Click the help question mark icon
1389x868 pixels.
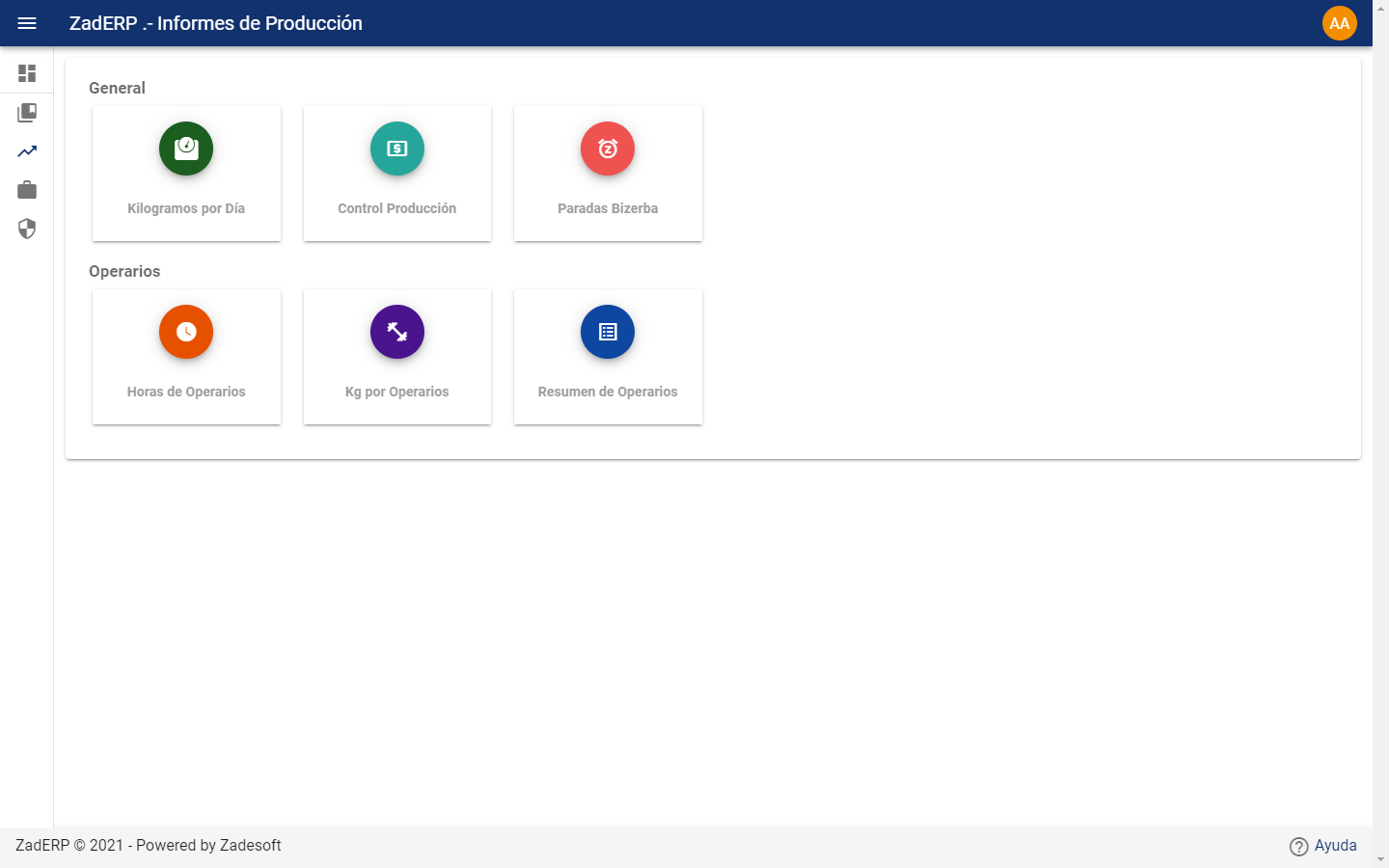[1298, 847]
